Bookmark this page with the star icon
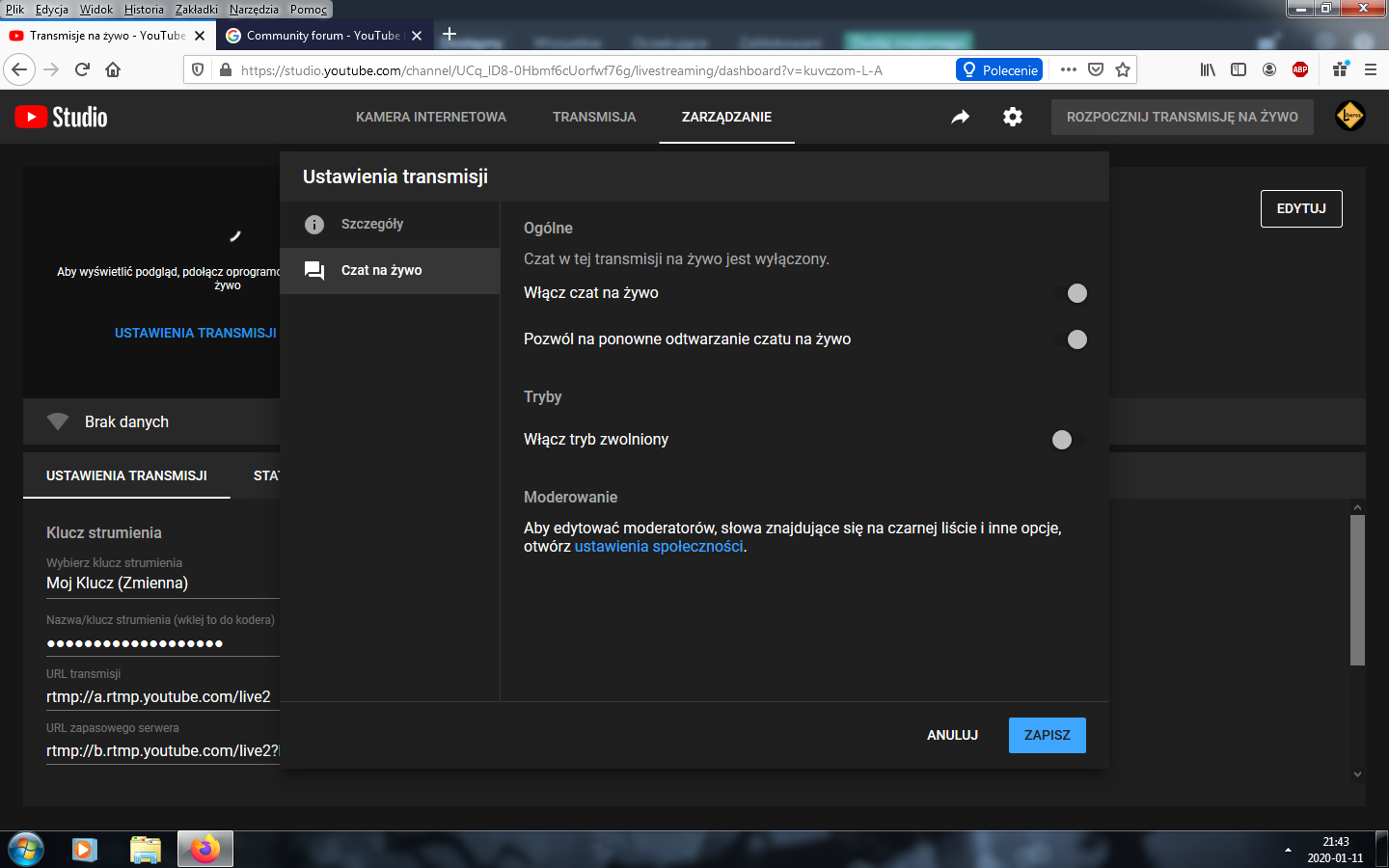This screenshot has width=1389, height=868. tap(1123, 69)
